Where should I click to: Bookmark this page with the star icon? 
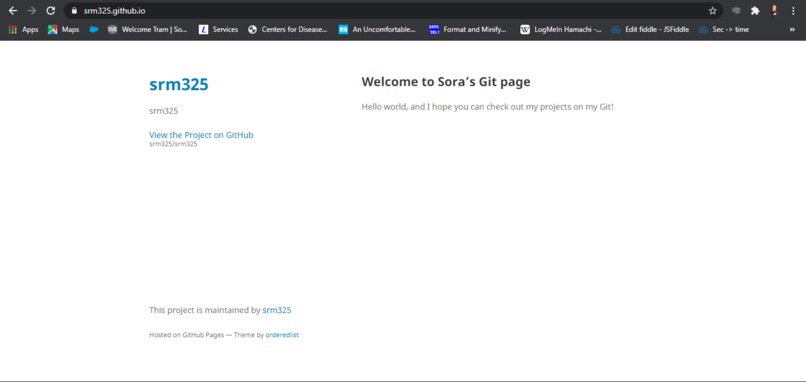tap(712, 11)
